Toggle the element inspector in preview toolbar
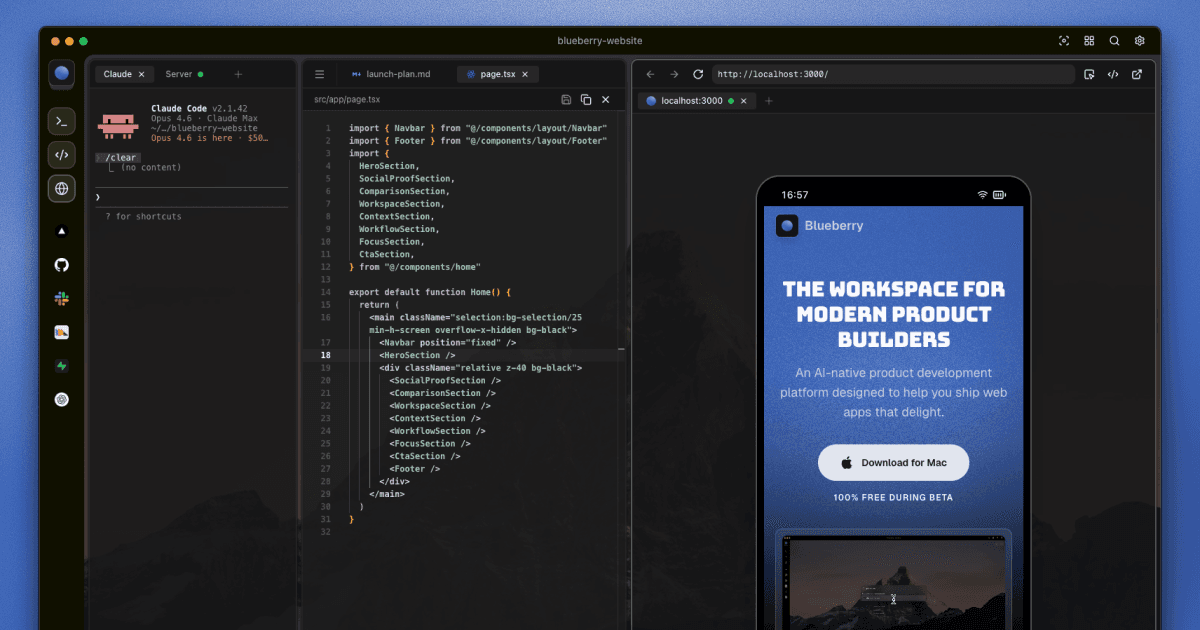 click(x=1089, y=74)
